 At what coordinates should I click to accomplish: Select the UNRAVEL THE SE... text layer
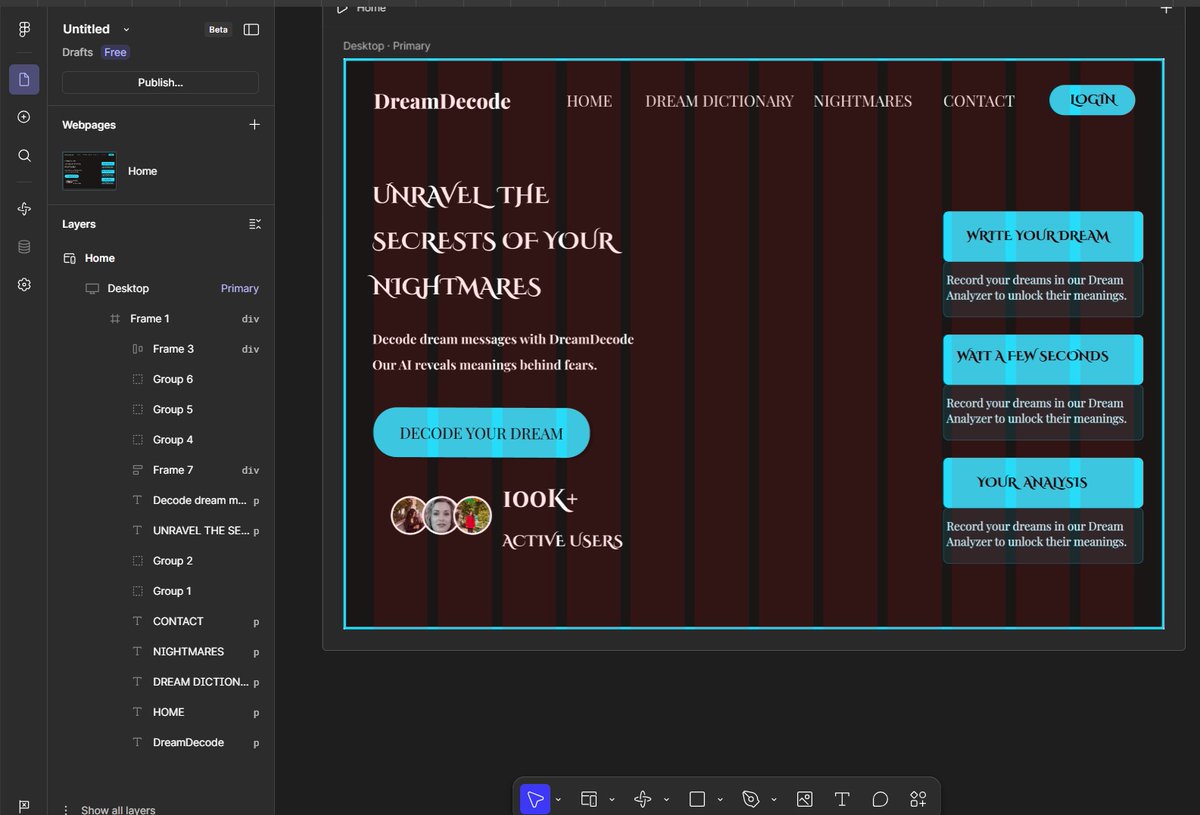[160, 530]
